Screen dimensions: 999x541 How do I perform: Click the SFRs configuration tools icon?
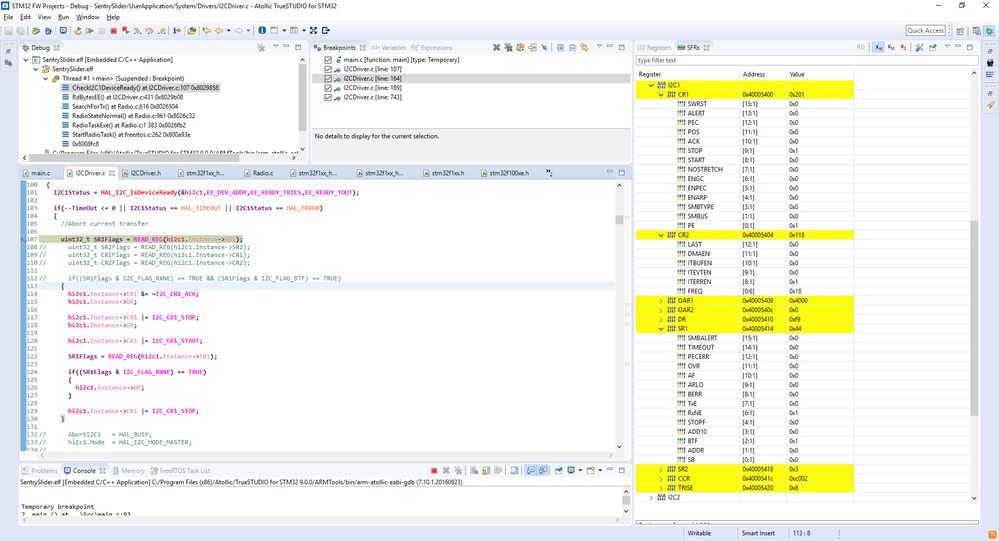[x=919, y=47]
